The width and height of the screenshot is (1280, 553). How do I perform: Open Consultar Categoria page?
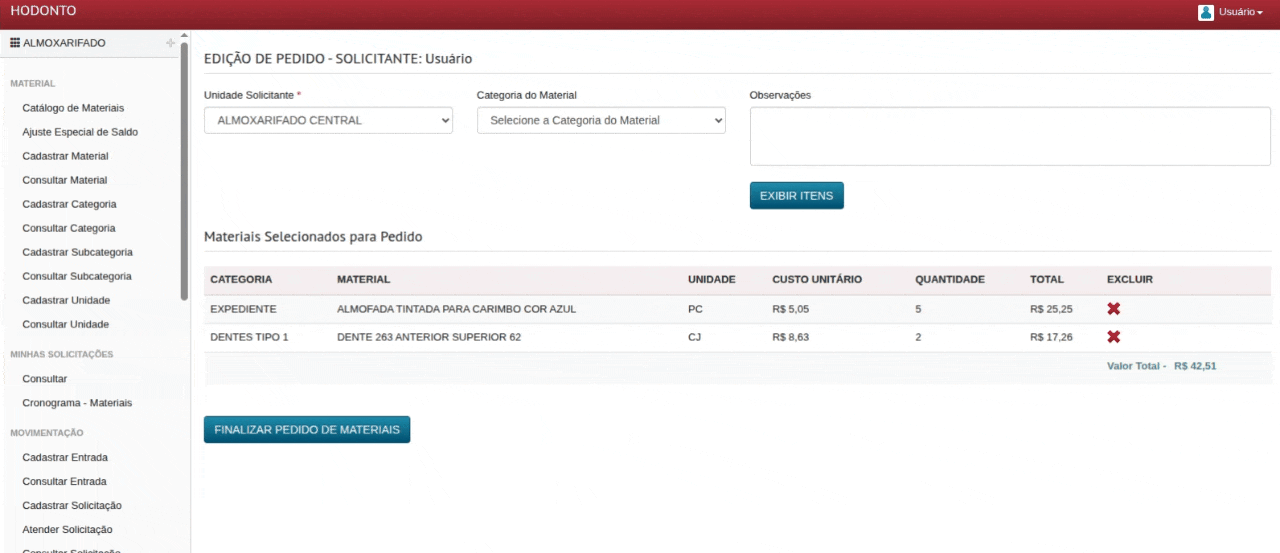[x=68, y=228]
